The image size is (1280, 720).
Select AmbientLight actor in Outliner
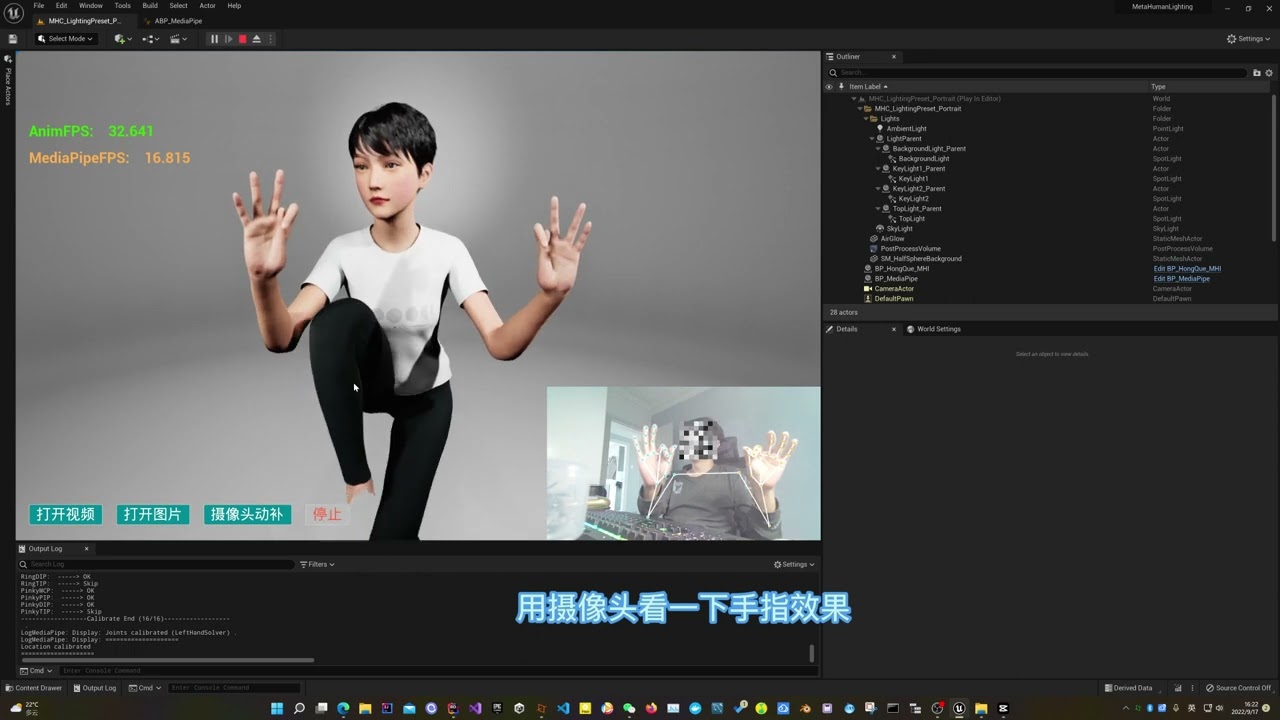[x=906, y=129]
